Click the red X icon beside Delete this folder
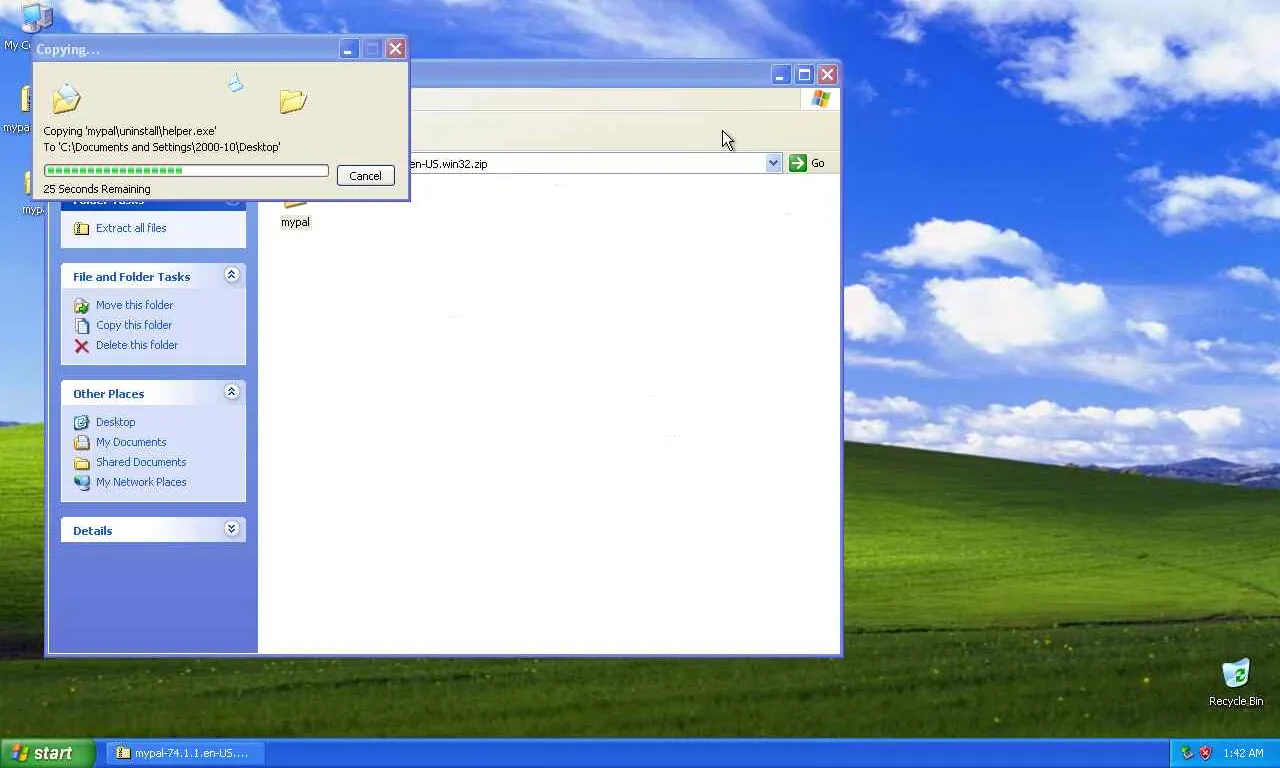1280x768 pixels. point(82,346)
